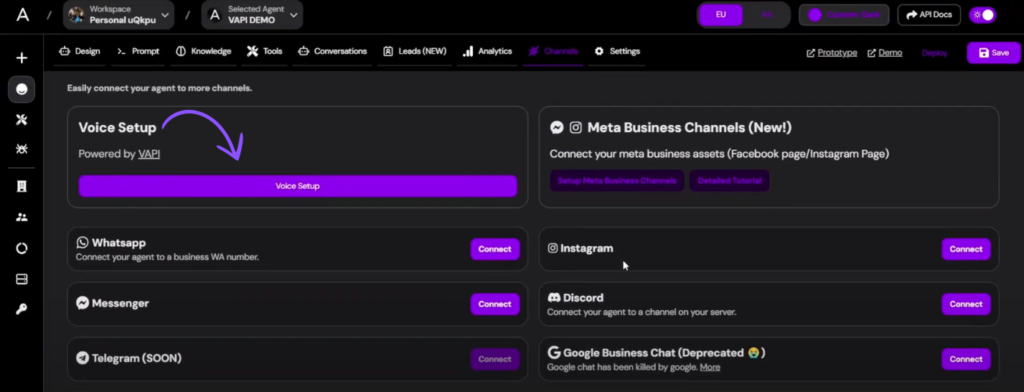Click the WhatsApp logo icon
This screenshot has width=1024, height=392.
(x=82, y=242)
